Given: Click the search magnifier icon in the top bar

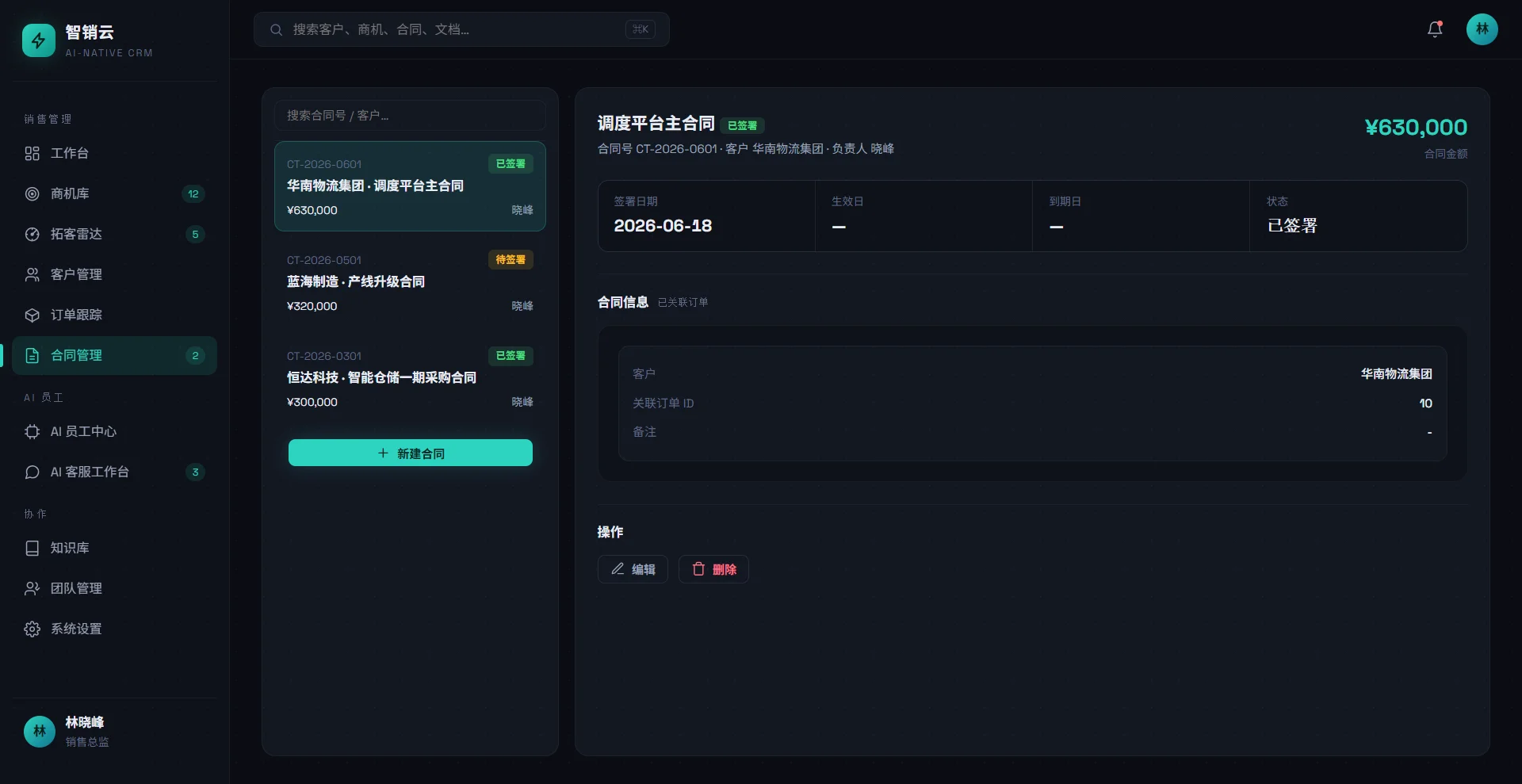Looking at the screenshot, I should (276, 29).
